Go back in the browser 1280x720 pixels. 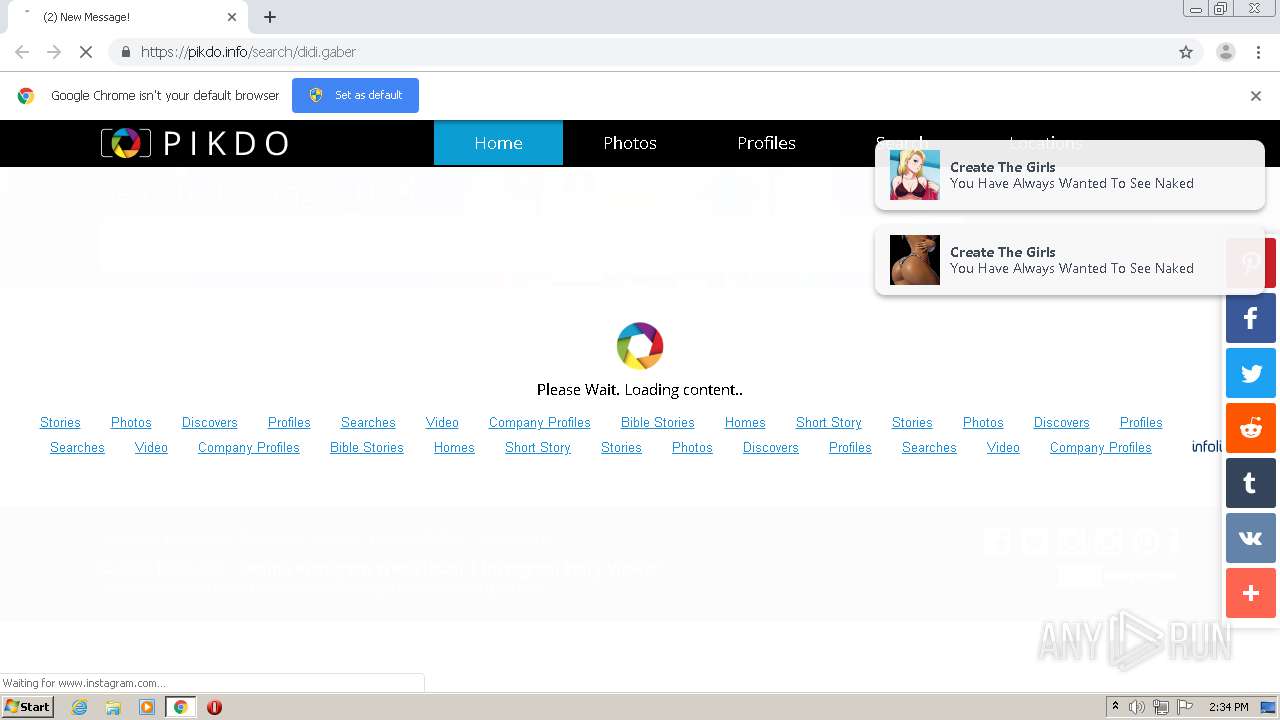22,52
